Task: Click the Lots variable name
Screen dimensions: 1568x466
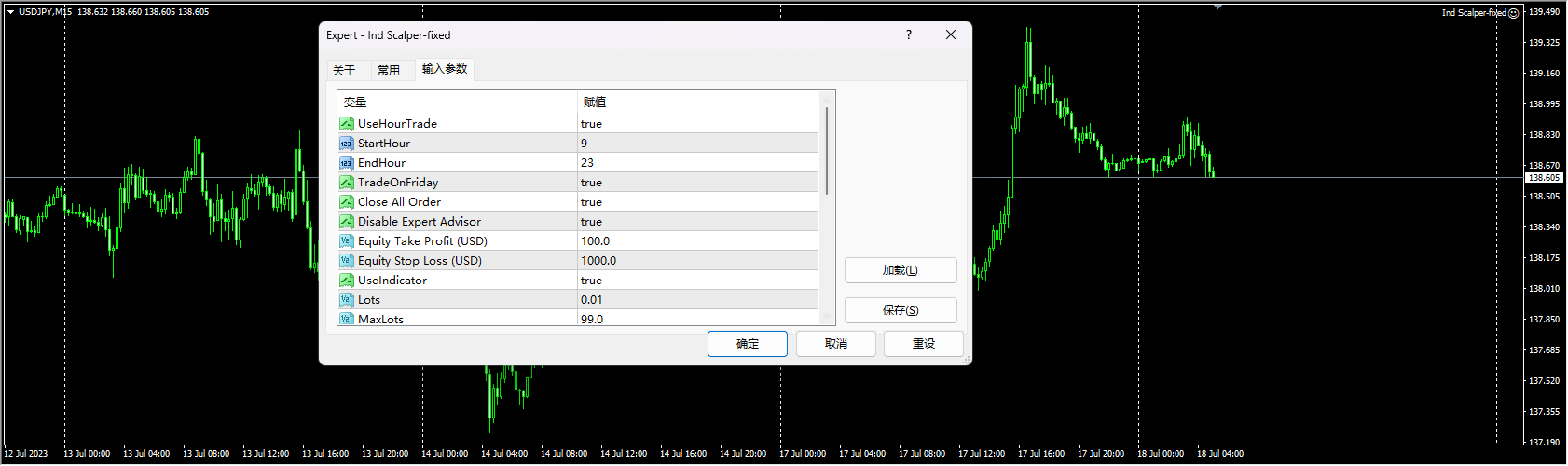Action: (369, 299)
